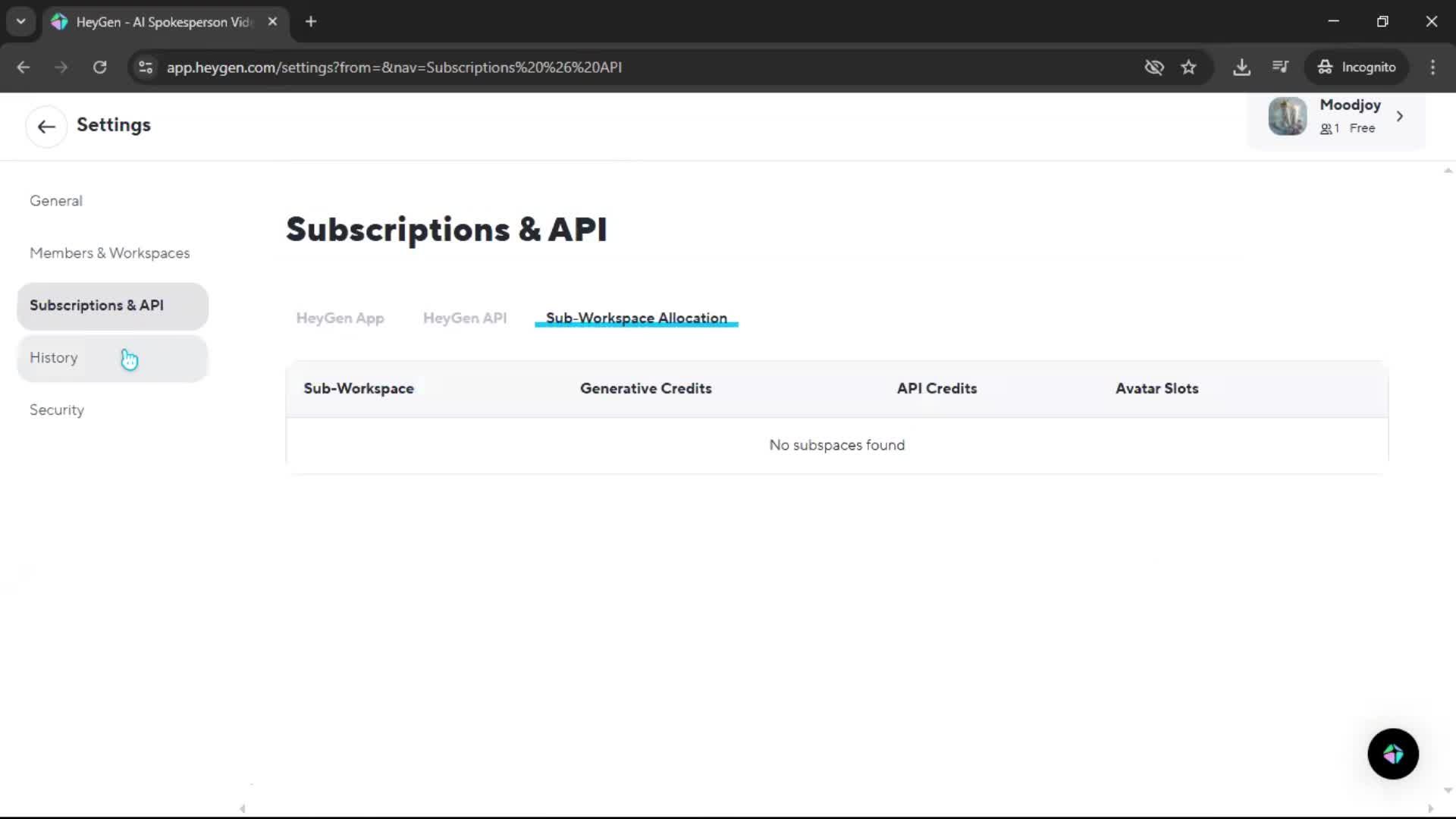Click the browser reload icon

(x=99, y=67)
